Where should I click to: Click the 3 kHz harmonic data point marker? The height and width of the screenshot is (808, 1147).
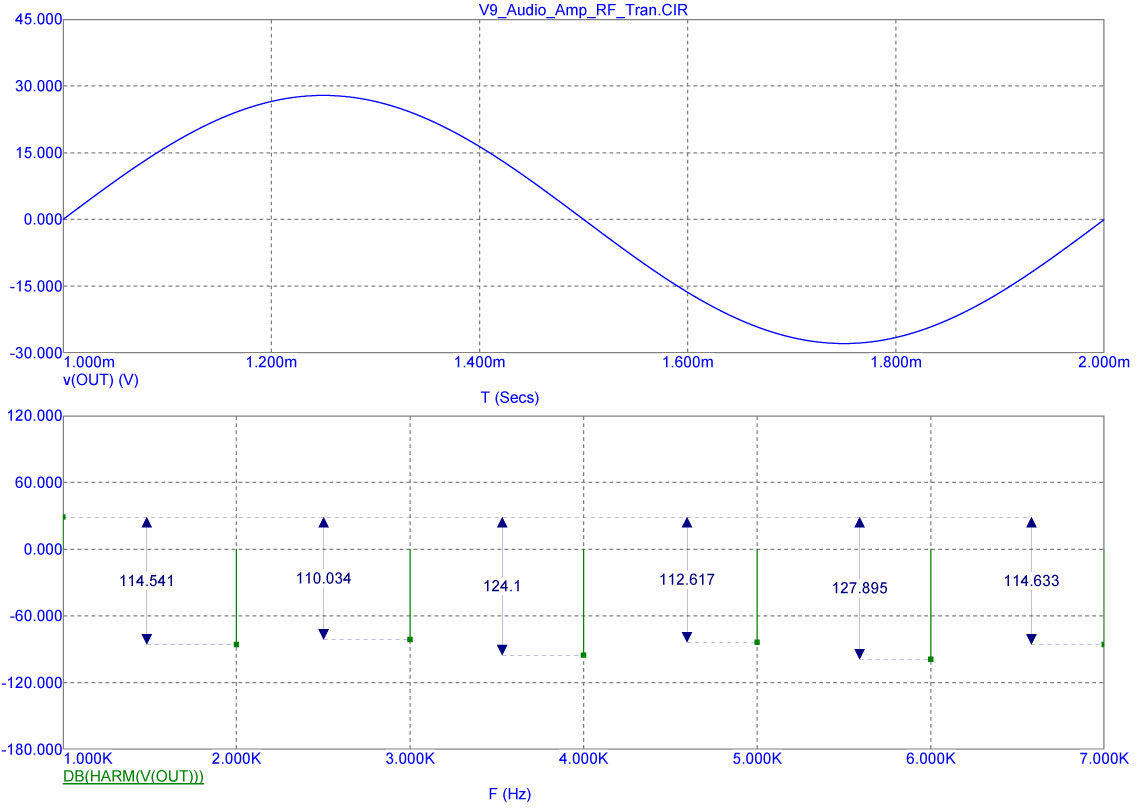pos(410,639)
